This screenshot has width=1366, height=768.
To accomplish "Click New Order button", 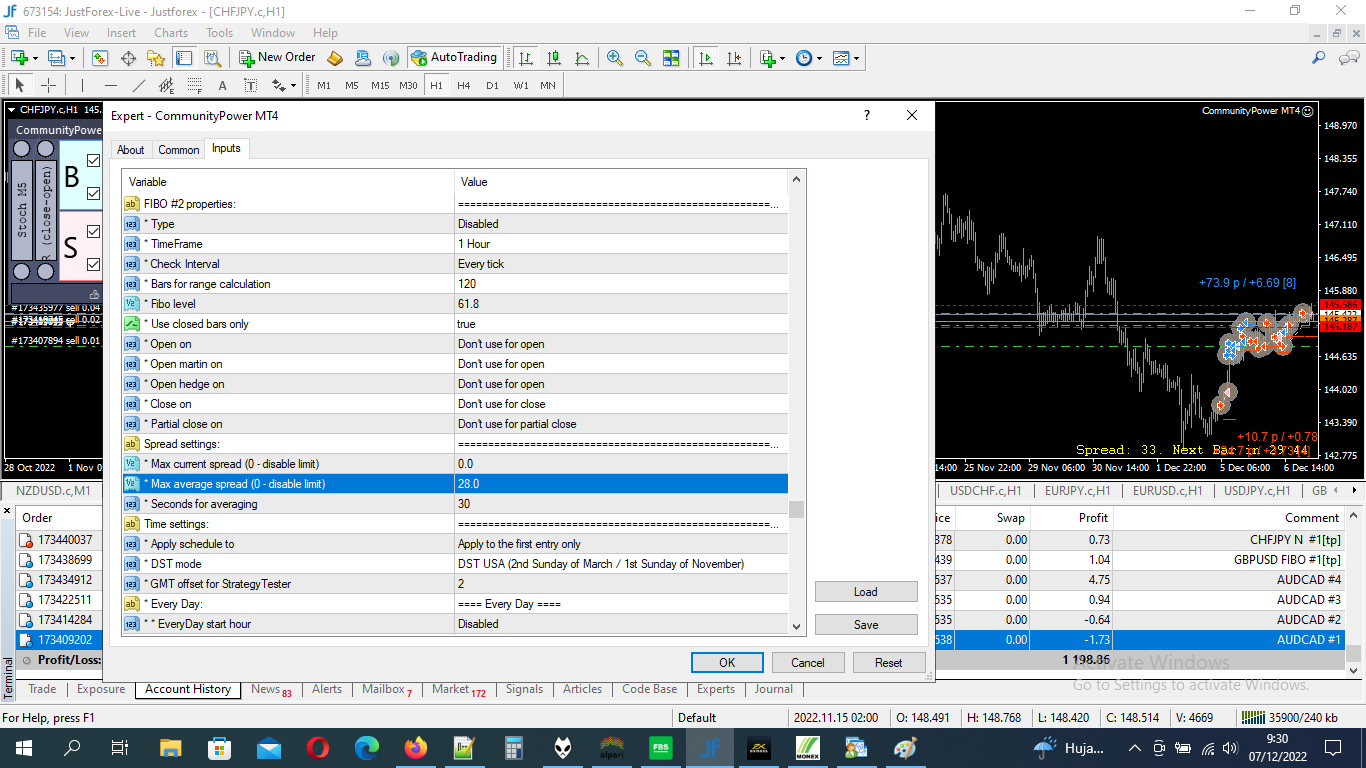I will (x=277, y=58).
